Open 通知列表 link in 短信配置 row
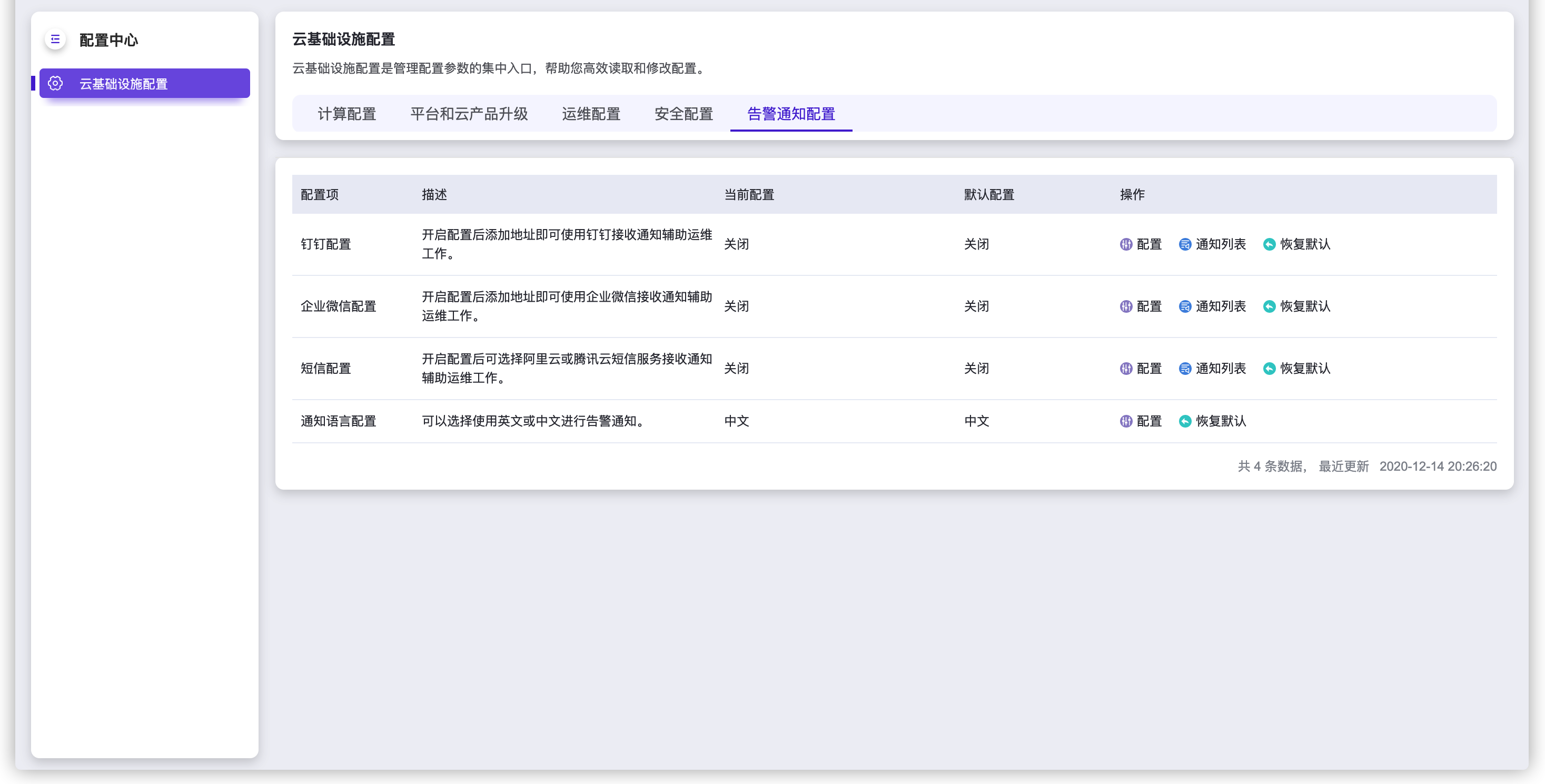The height and width of the screenshot is (784, 1545). coord(1221,368)
